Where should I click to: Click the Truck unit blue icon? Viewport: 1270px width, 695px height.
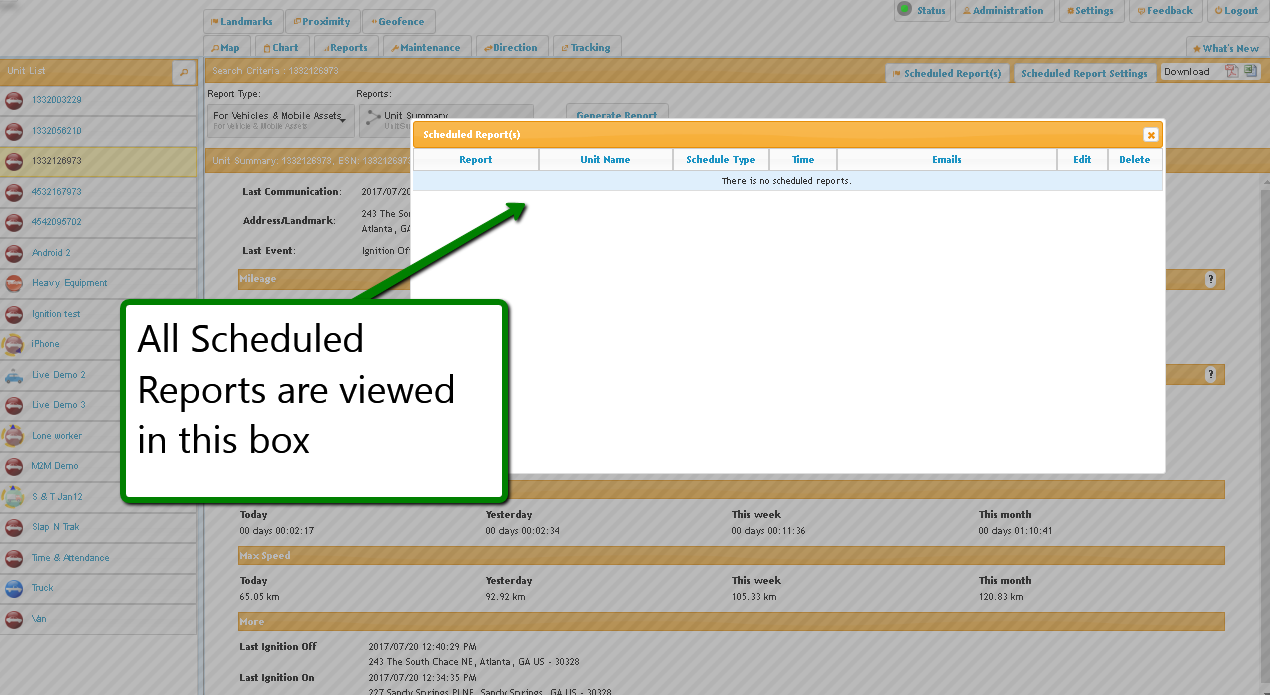(x=14, y=588)
